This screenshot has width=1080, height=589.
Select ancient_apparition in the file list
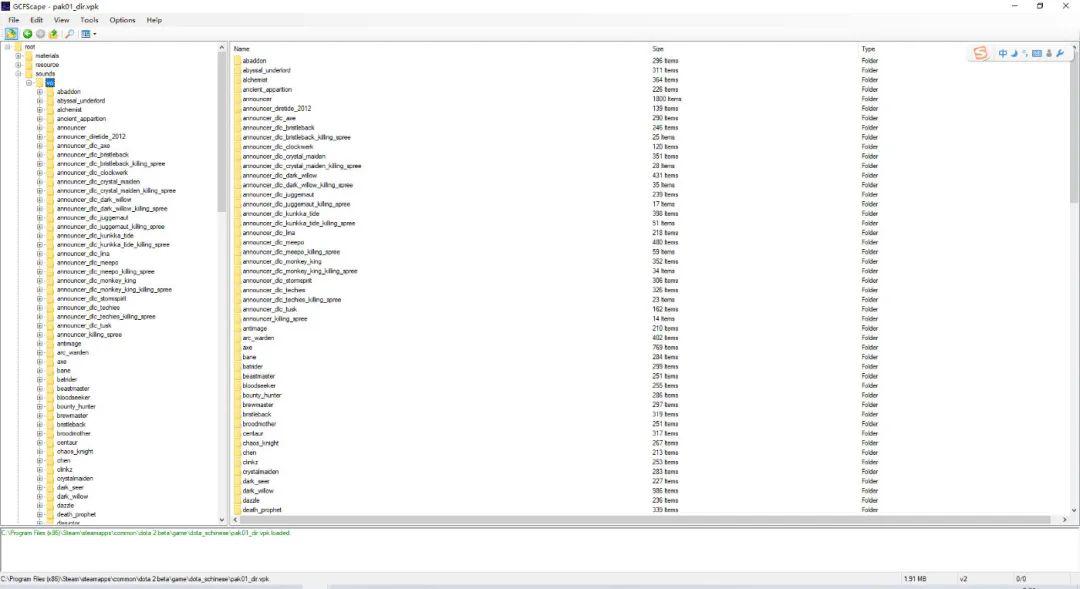point(267,90)
